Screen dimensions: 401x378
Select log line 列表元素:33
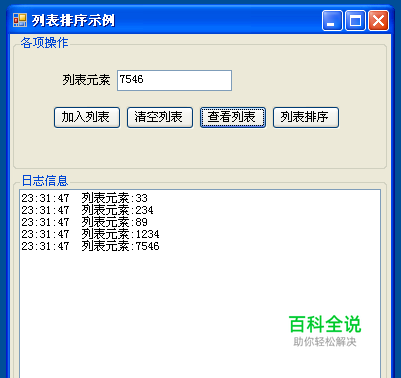pyautogui.click(x=84, y=198)
